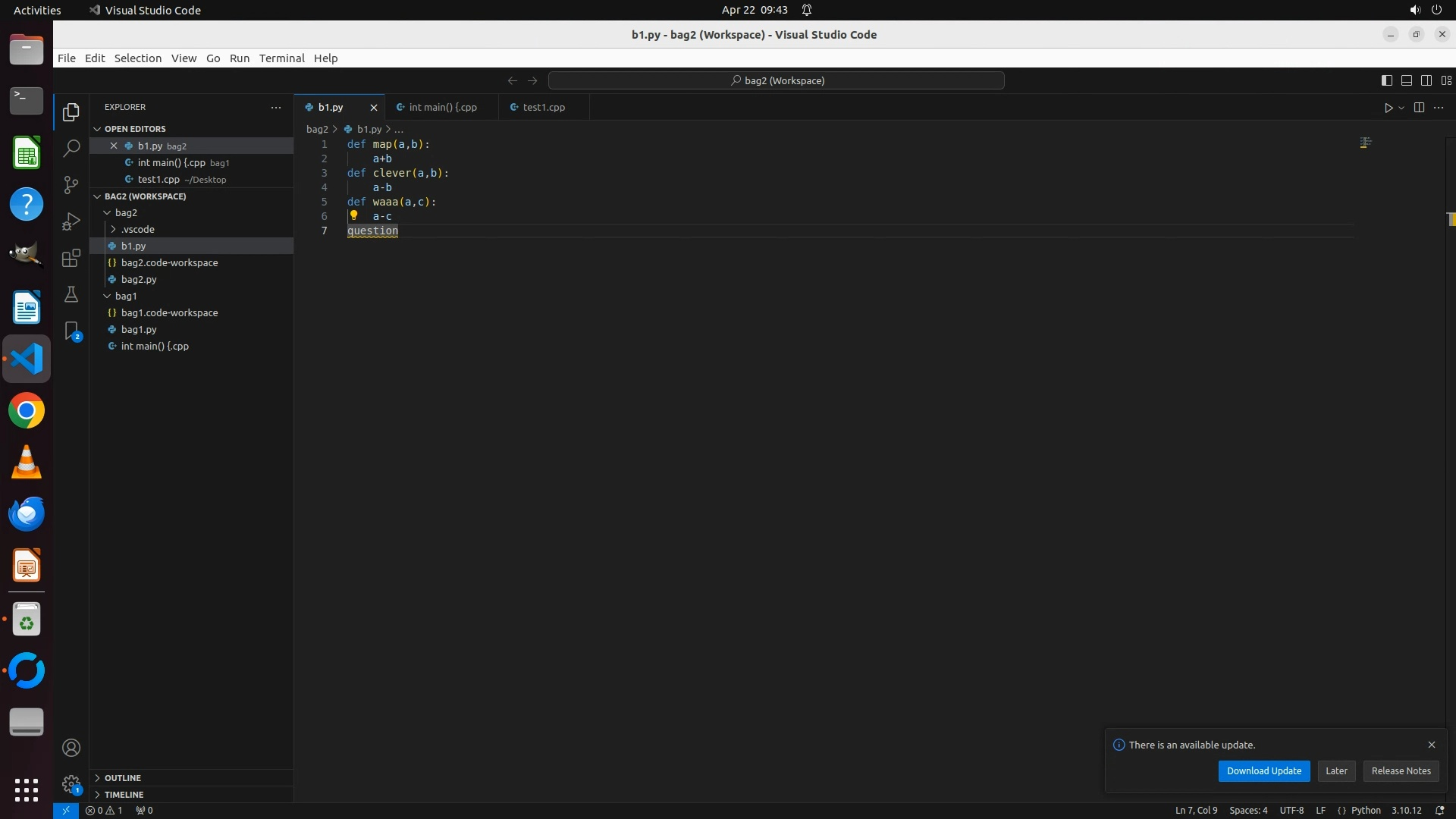Image resolution: width=1456 pixels, height=819 pixels.
Task: Open the Testing flask view
Action: [x=71, y=294]
